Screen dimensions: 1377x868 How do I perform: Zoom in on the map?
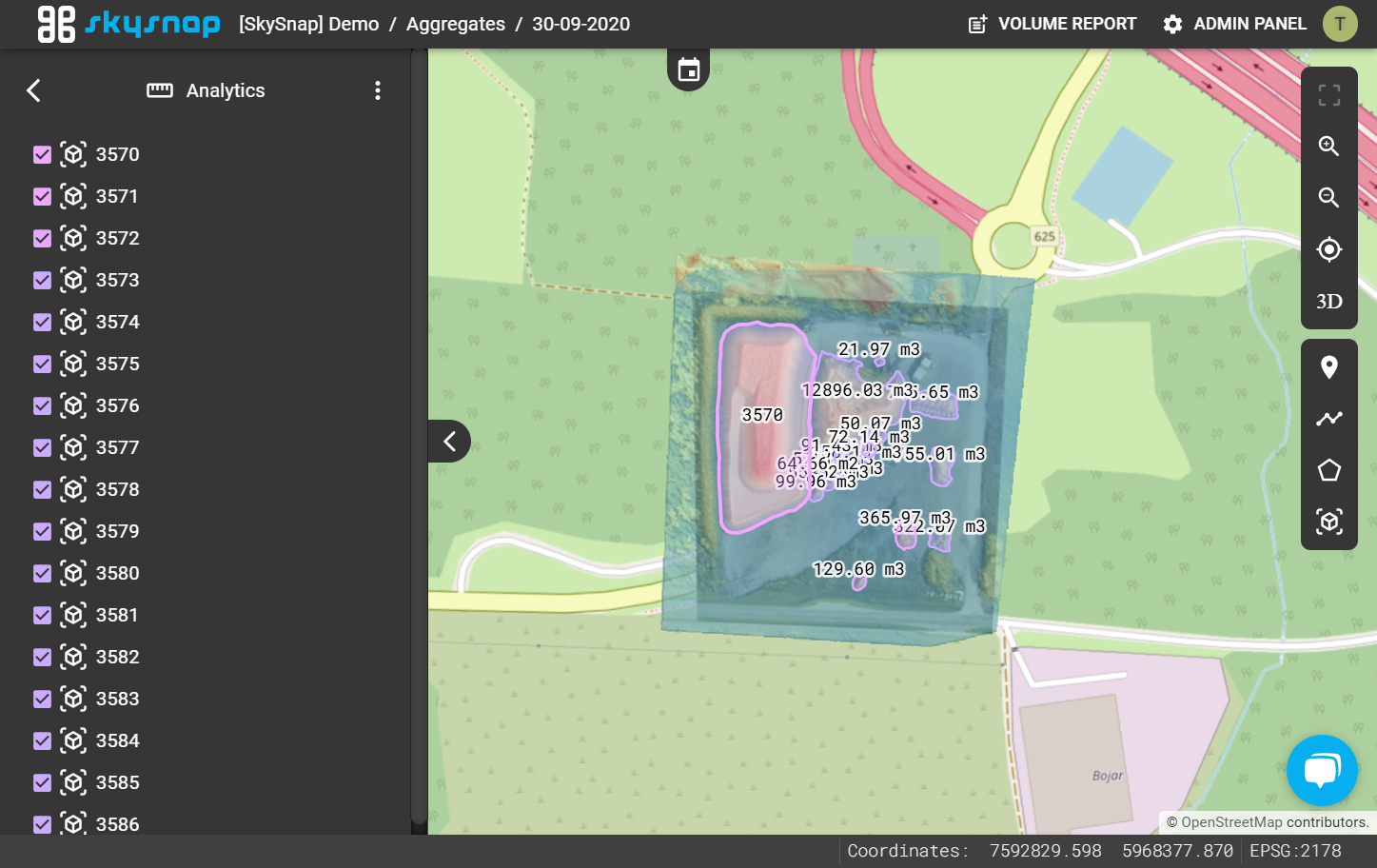[1329, 147]
